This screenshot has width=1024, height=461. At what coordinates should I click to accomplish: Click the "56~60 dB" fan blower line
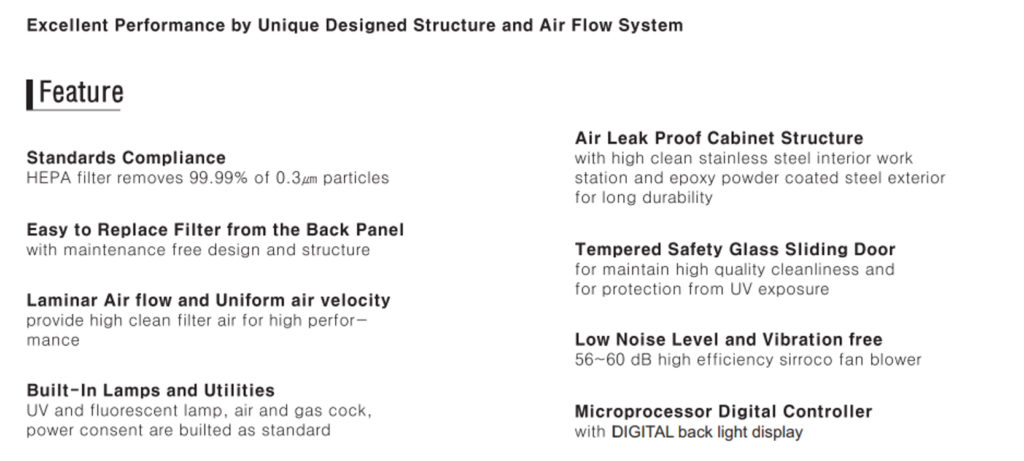747,359
